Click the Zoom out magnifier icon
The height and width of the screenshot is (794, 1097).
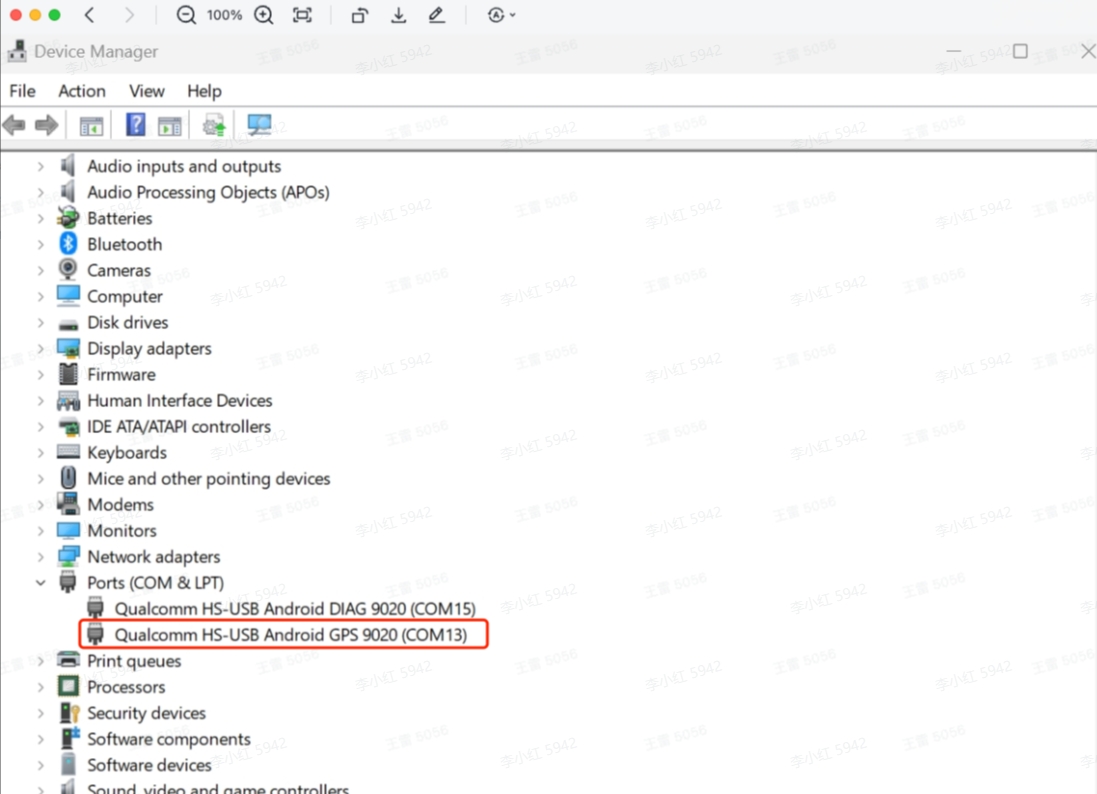(187, 15)
